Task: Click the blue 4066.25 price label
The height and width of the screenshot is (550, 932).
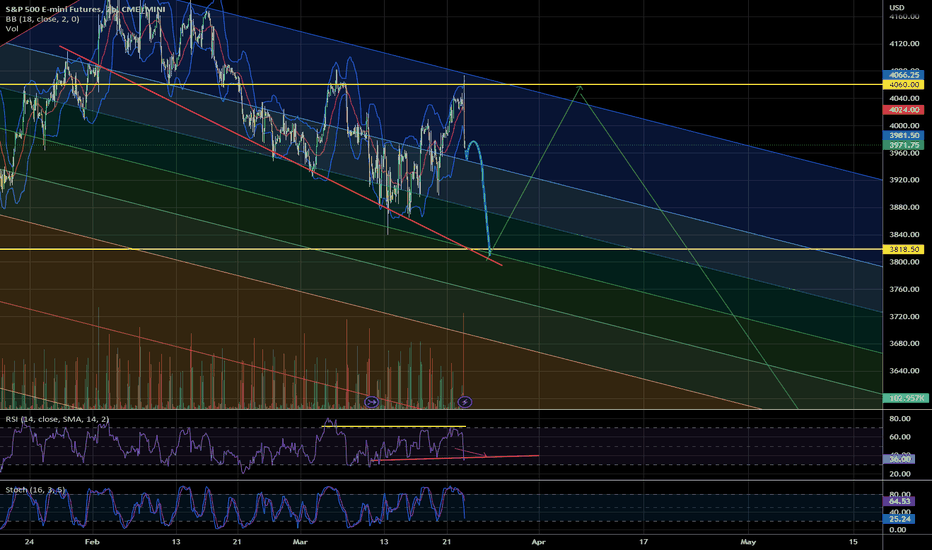Action: [x=904, y=76]
